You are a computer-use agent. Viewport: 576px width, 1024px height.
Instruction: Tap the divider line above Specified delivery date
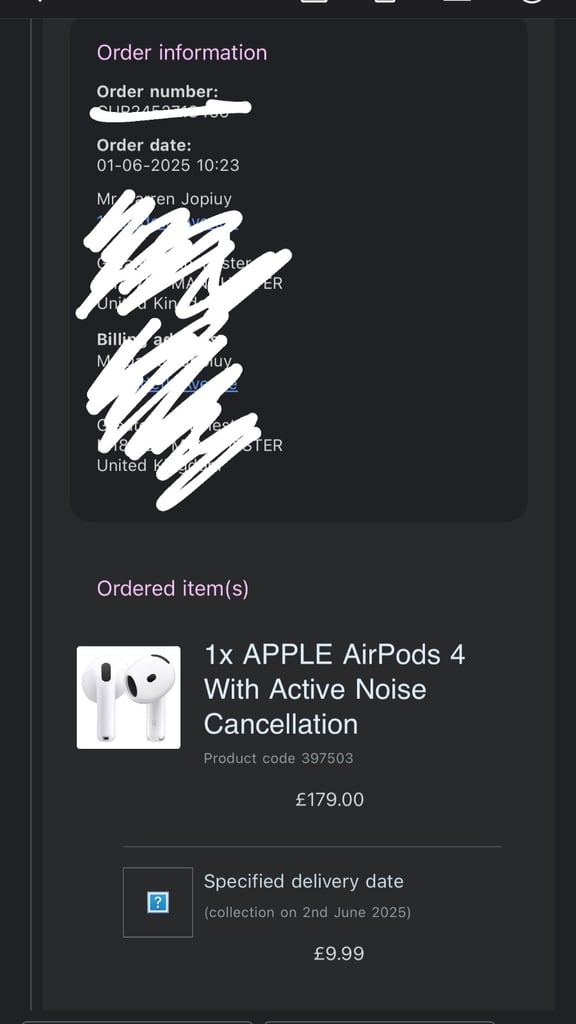[x=312, y=846]
